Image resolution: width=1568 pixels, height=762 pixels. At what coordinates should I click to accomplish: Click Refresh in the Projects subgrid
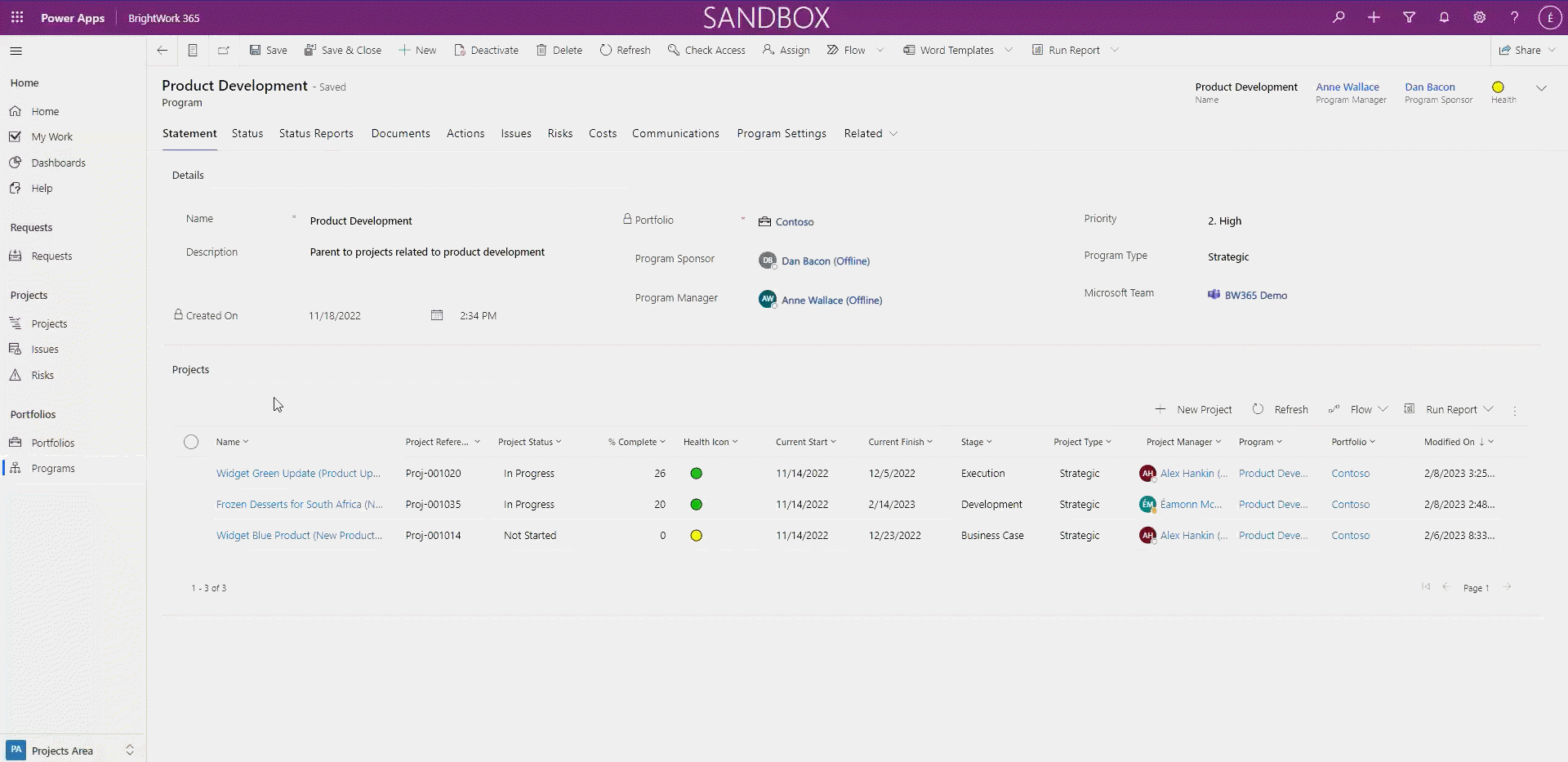[1281, 409]
